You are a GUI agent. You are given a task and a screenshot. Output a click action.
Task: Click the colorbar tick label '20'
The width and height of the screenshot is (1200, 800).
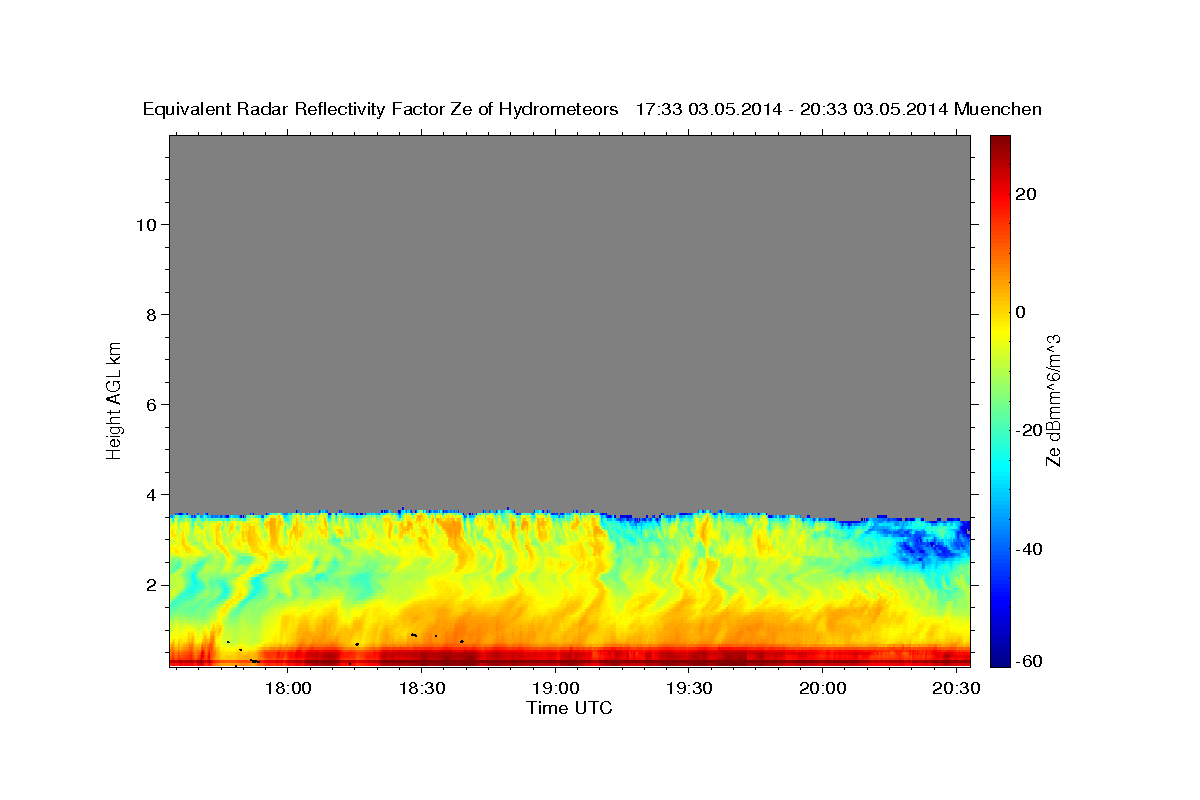(1026, 194)
